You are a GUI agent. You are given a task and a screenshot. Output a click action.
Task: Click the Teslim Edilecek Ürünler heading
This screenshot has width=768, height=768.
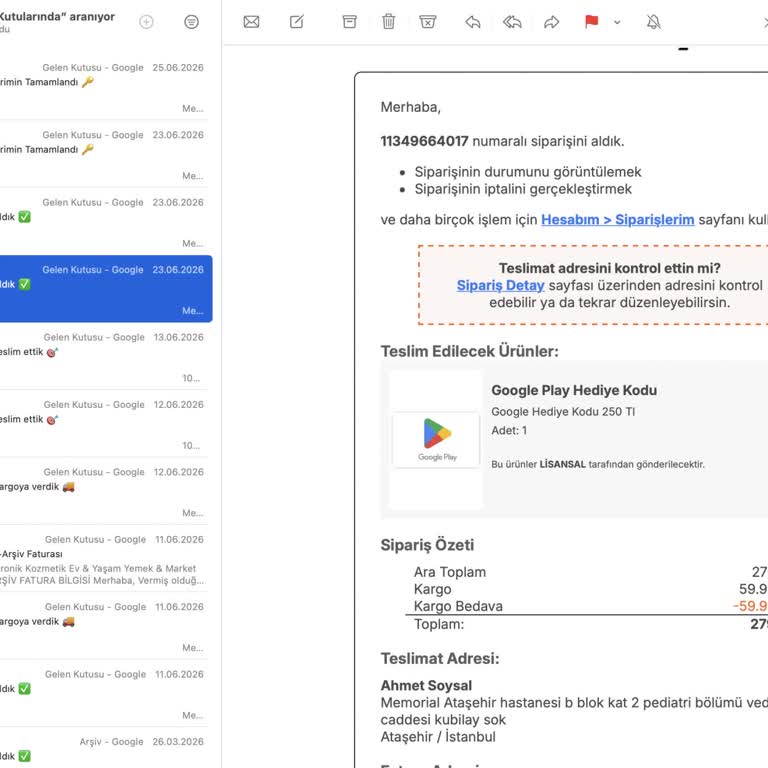(469, 352)
